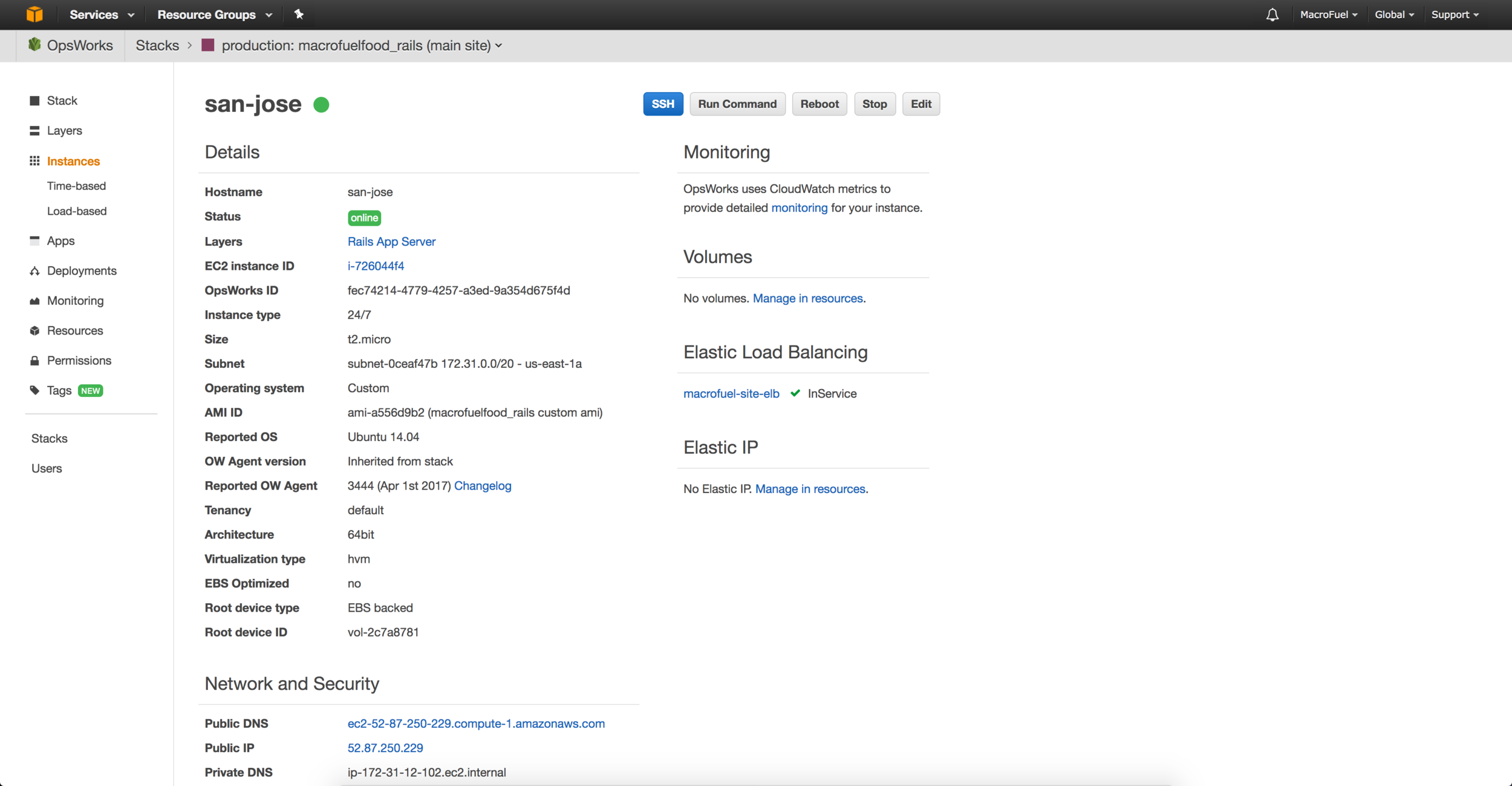This screenshot has height=786, width=1512.
Task: Go to Apps in the sidebar
Action: tap(61, 241)
